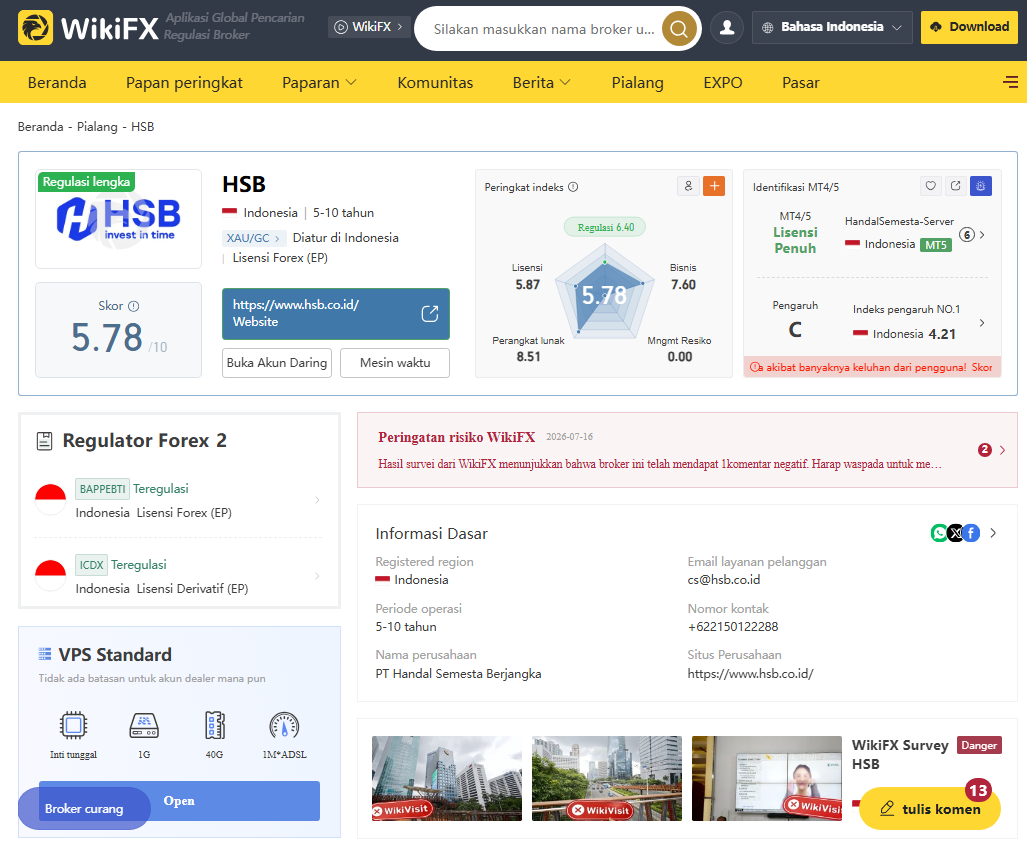Click the Peringkat indeks info icon

click(x=573, y=187)
